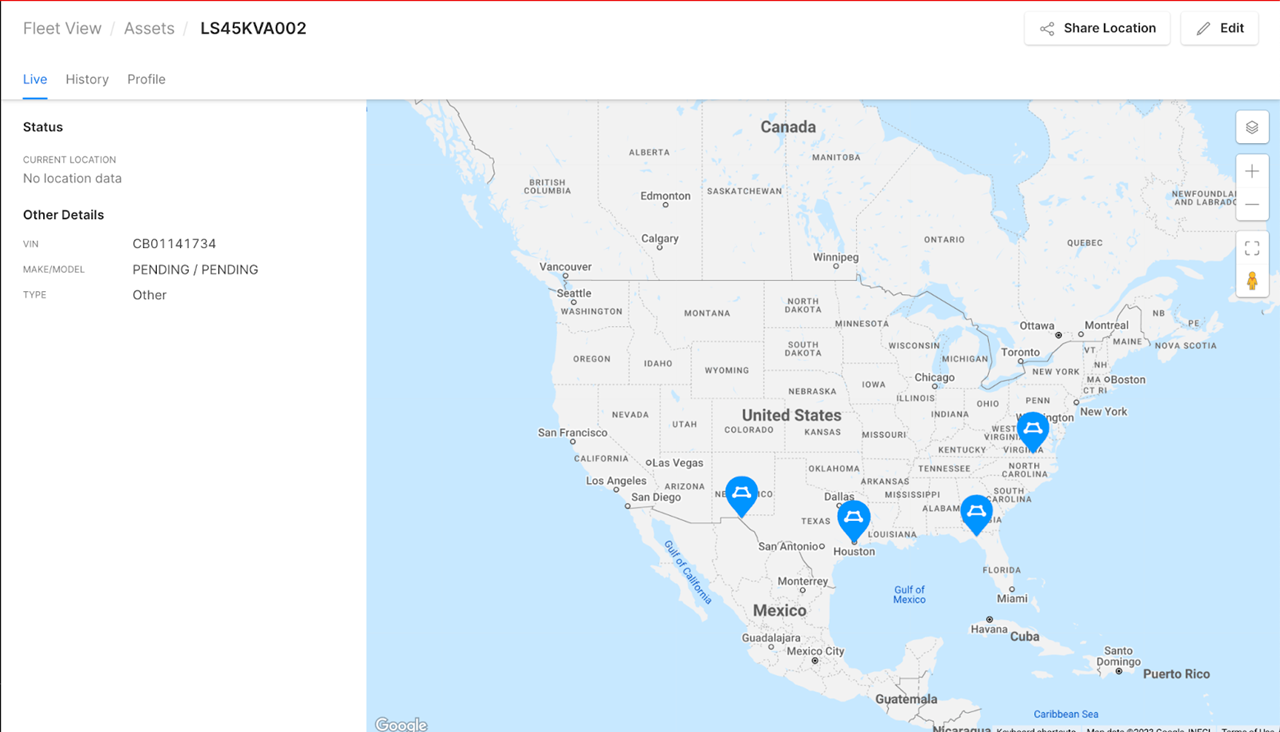This screenshot has width=1280, height=732.
Task: Click the pencil icon in Edit
Action: tap(1204, 29)
